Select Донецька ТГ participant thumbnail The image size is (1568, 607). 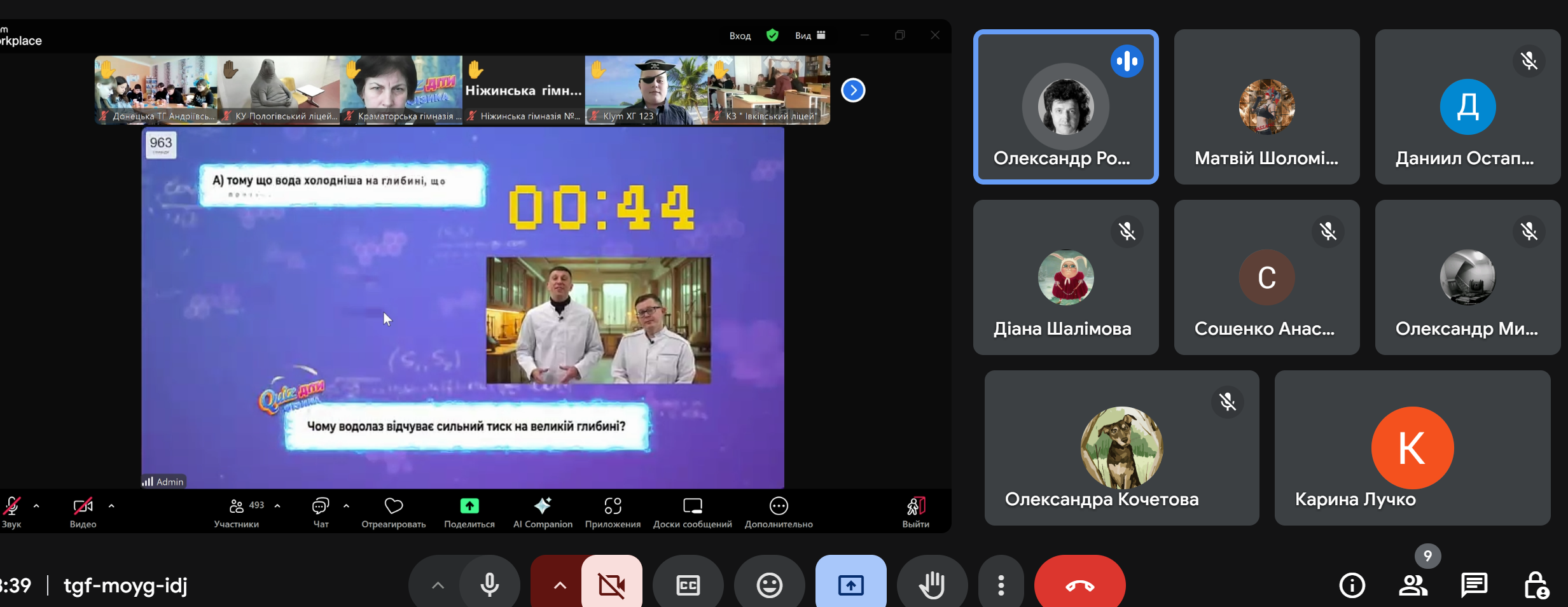(156, 90)
